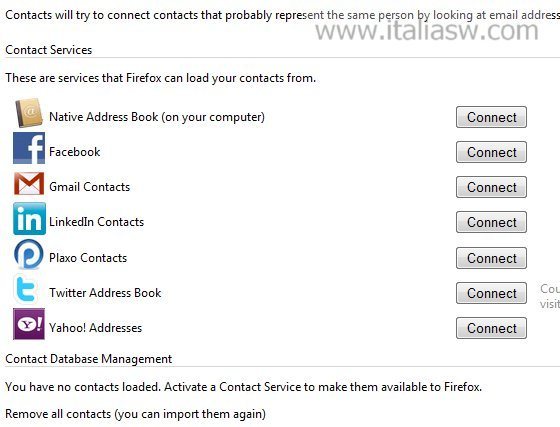Connect Plaxo Contacts
The width and height of the screenshot is (560, 427).
coord(491,258)
